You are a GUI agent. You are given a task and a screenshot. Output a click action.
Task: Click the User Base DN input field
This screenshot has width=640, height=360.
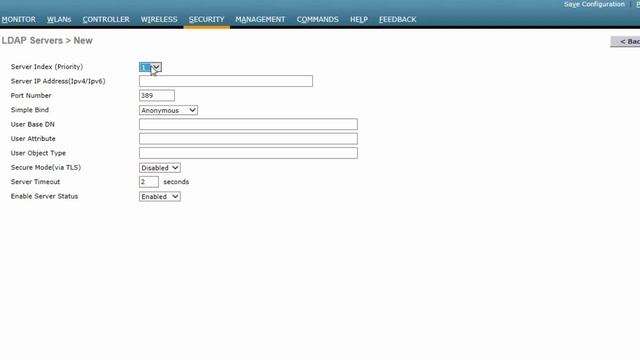pyautogui.click(x=248, y=124)
